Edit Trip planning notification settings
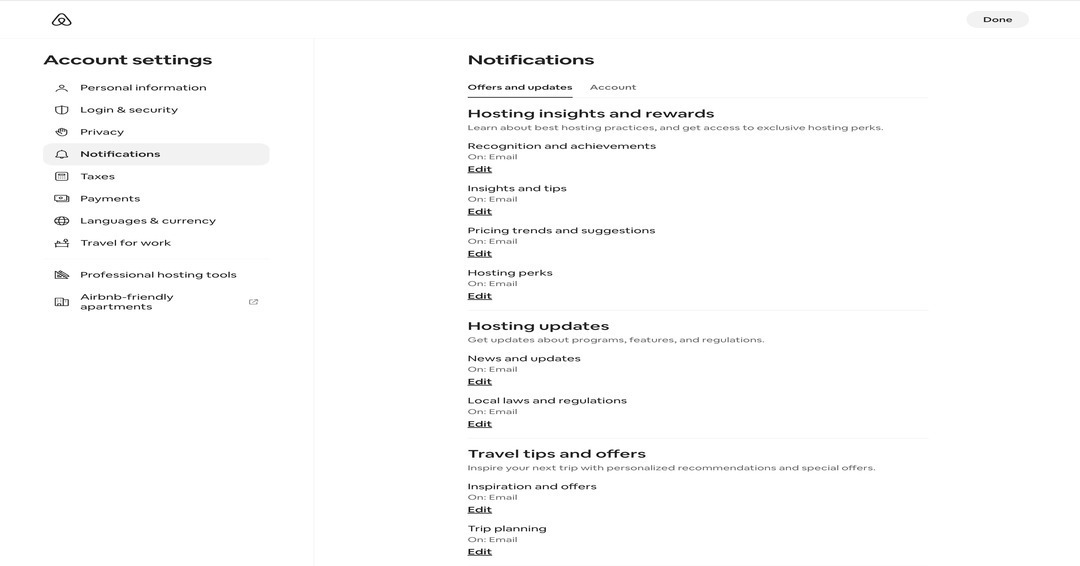Screen dimensions: 1080x566 tap(480, 552)
